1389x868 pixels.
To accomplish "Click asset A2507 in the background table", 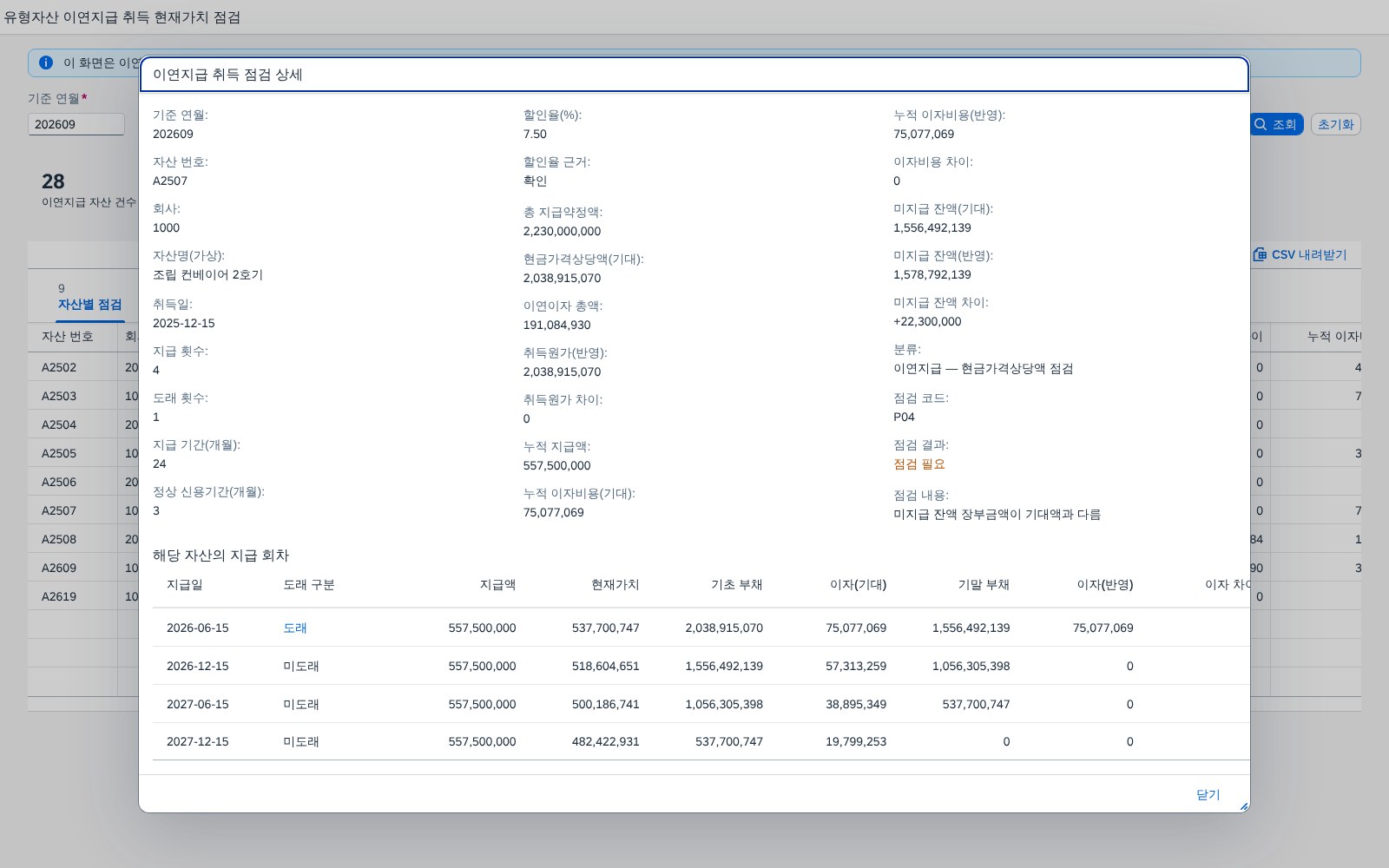I will pos(59,510).
